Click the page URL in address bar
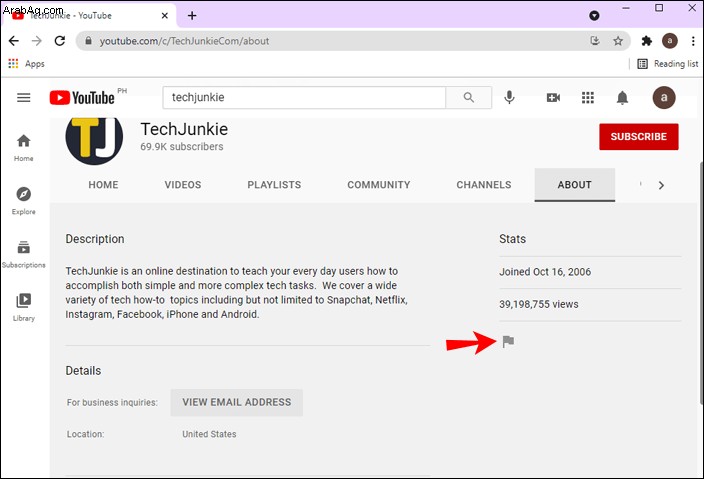 185,41
